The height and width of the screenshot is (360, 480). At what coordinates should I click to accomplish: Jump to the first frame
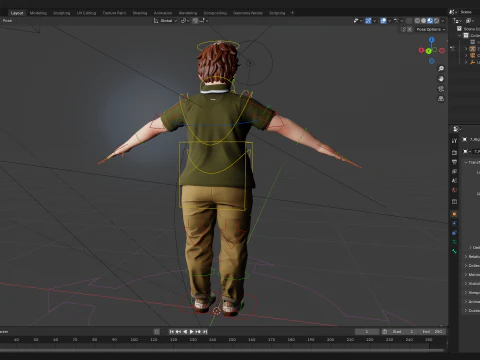point(171,332)
